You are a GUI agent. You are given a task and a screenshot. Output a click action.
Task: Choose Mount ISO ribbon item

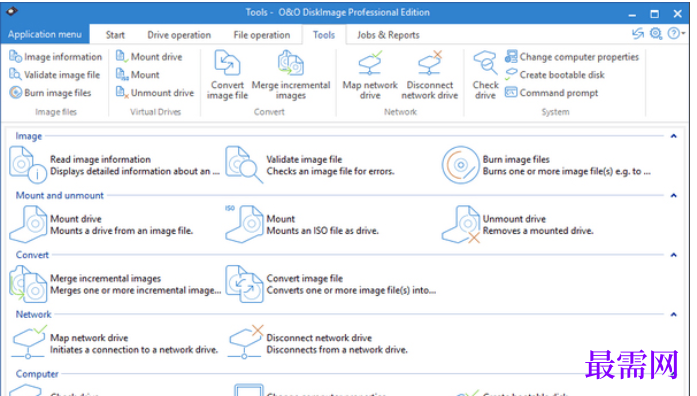pyautogui.click(x=137, y=75)
